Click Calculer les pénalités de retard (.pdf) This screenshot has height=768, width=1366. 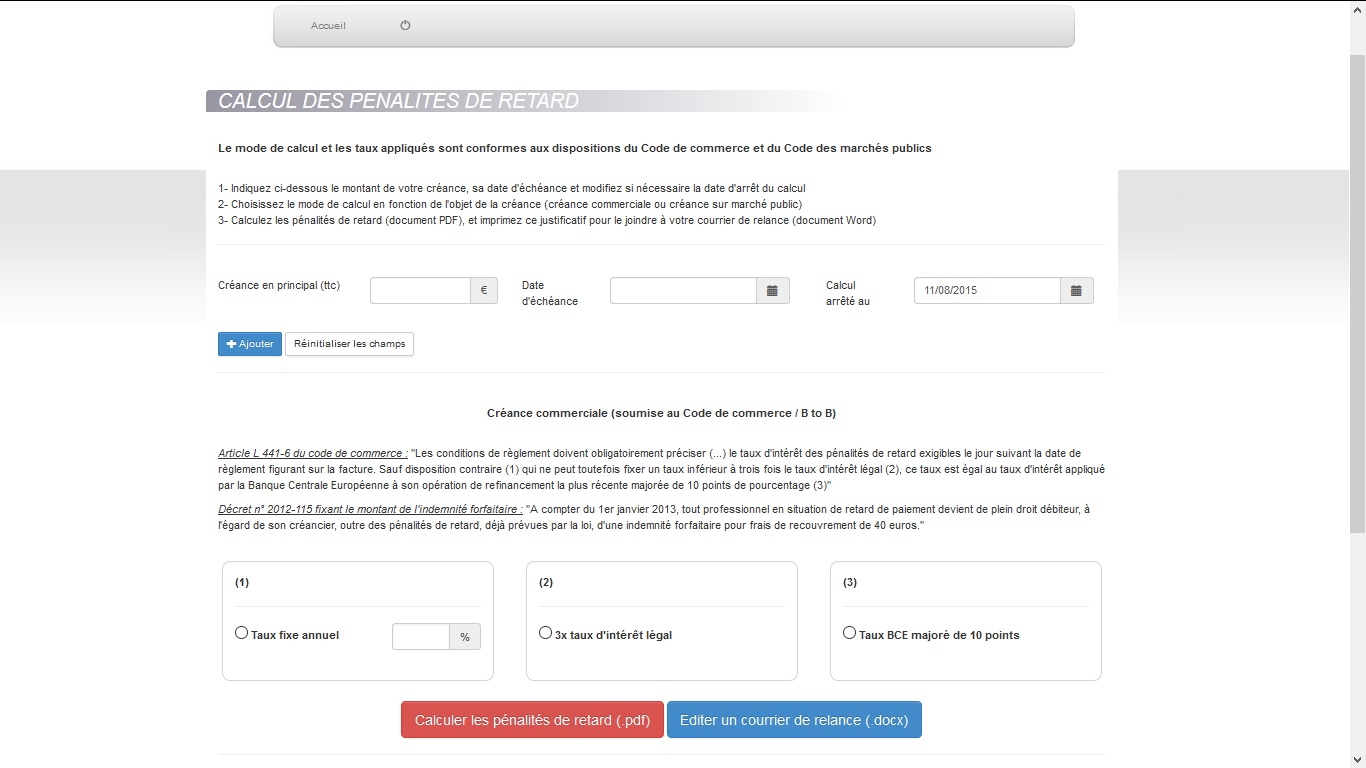point(532,720)
